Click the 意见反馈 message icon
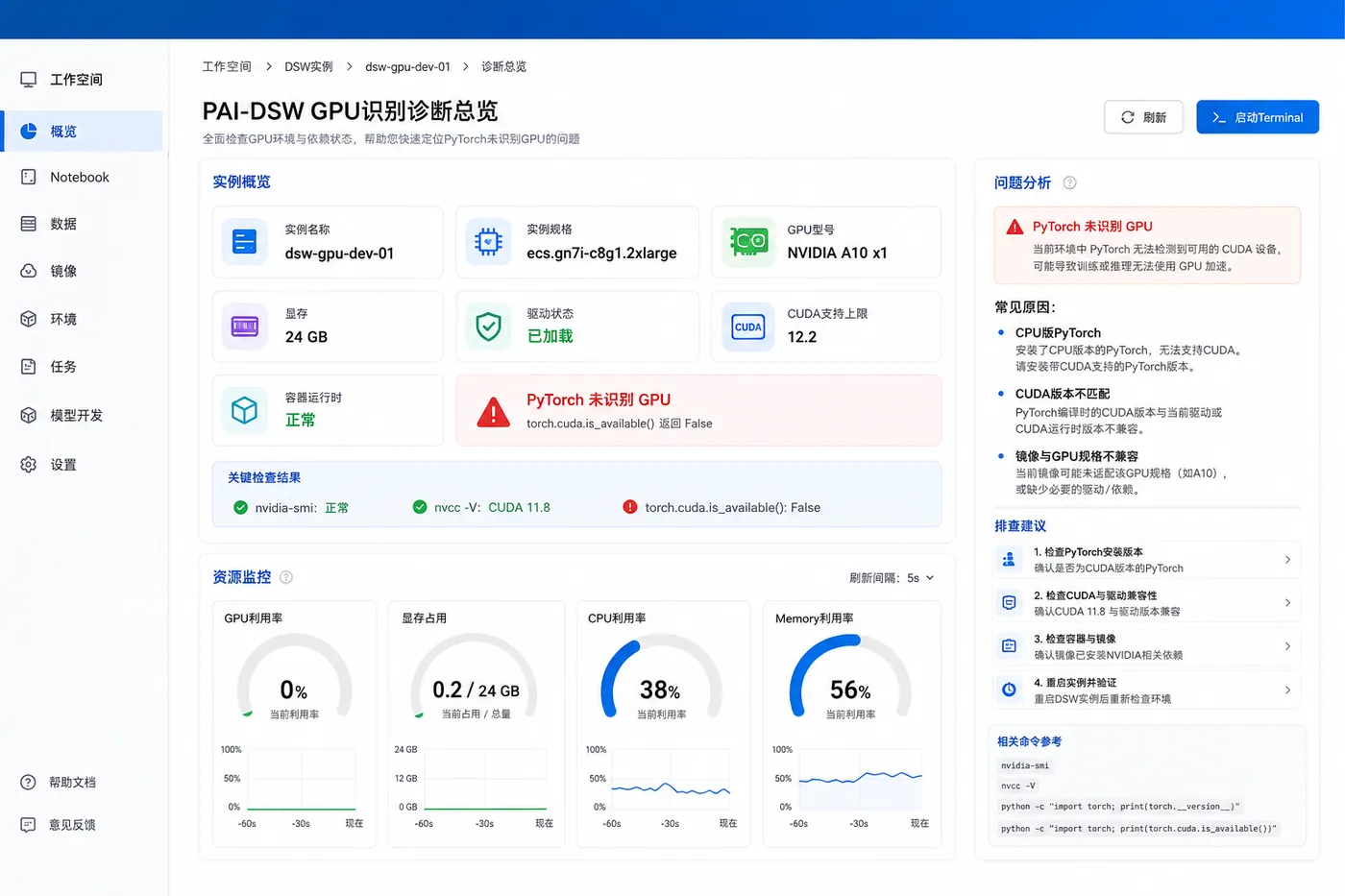This screenshot has width=1345, height=896. (x=28, y=825)
